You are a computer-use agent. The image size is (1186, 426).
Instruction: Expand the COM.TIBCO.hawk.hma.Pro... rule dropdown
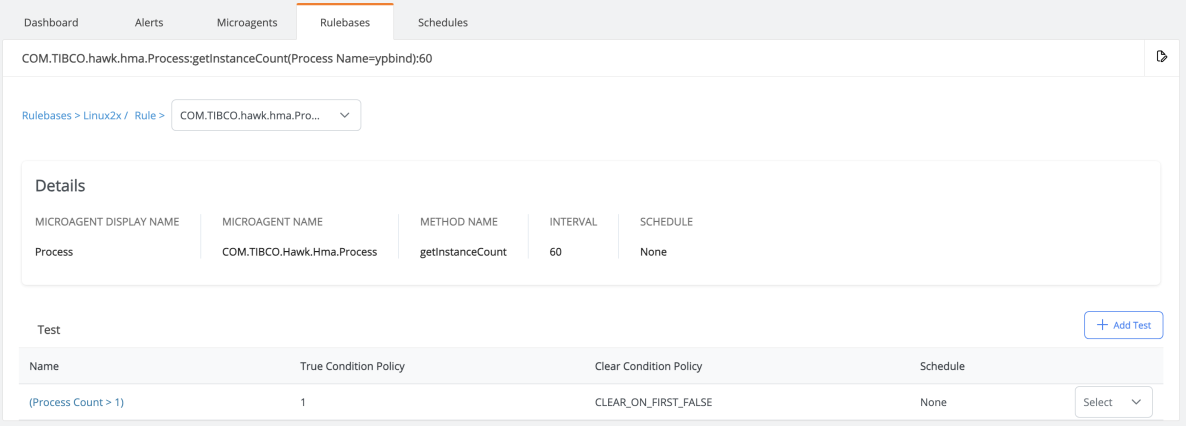266,116
